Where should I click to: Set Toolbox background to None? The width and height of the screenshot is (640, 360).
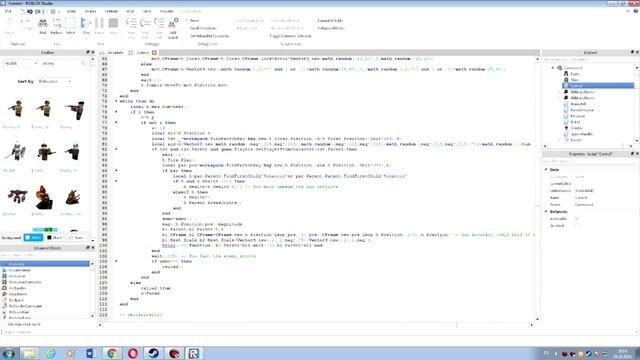[x=76, y=238]
